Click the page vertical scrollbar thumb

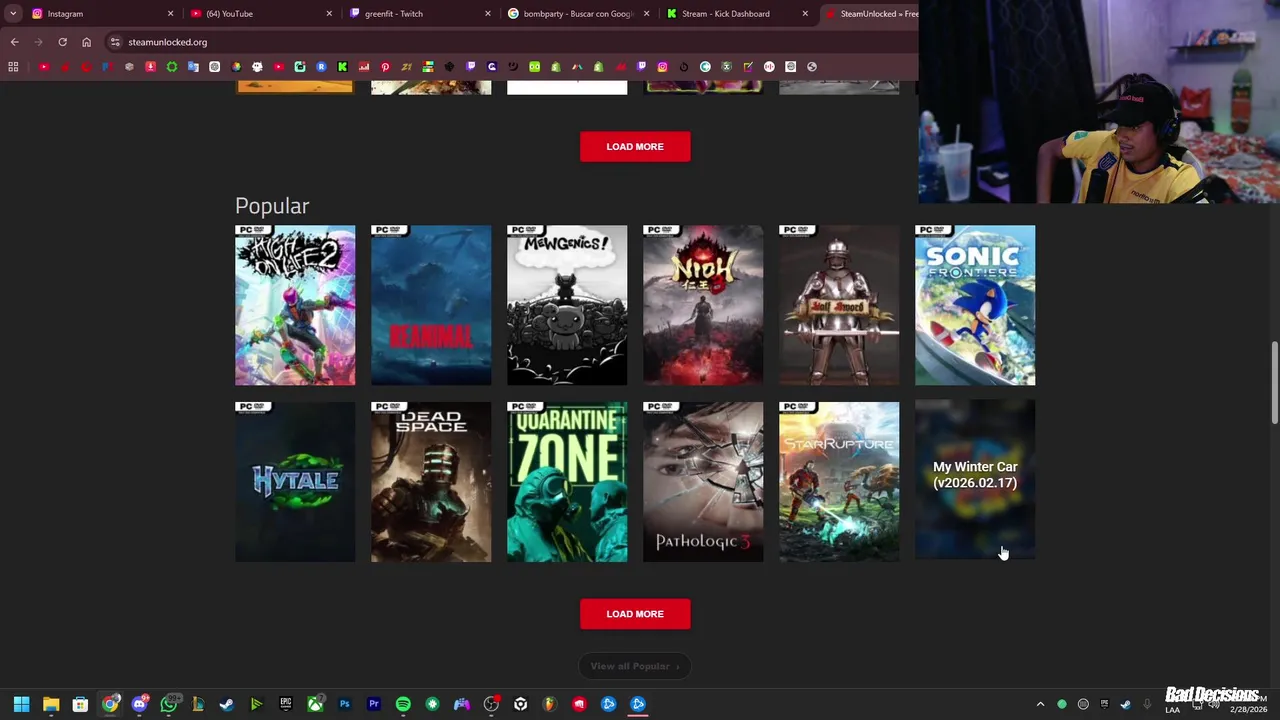pyautogui.click(x=1274, y=383)
